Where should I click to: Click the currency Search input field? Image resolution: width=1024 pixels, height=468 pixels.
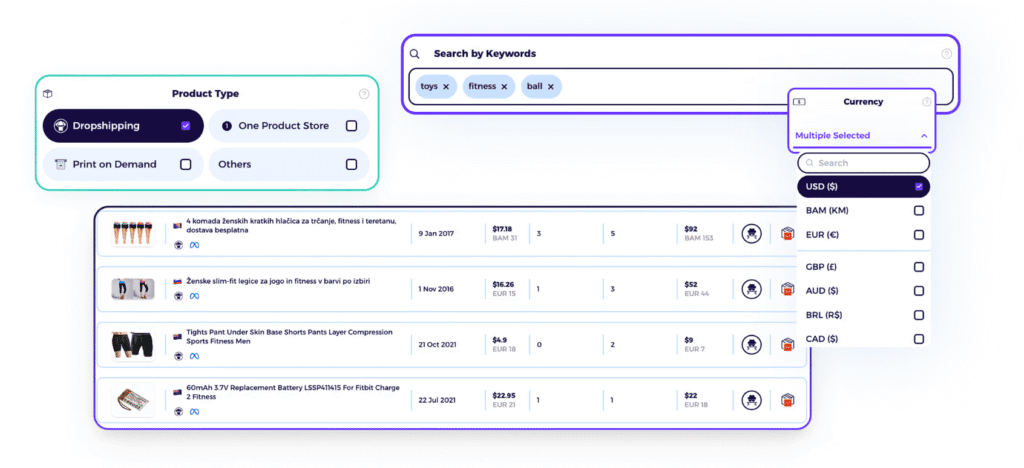tap(863, 163)
